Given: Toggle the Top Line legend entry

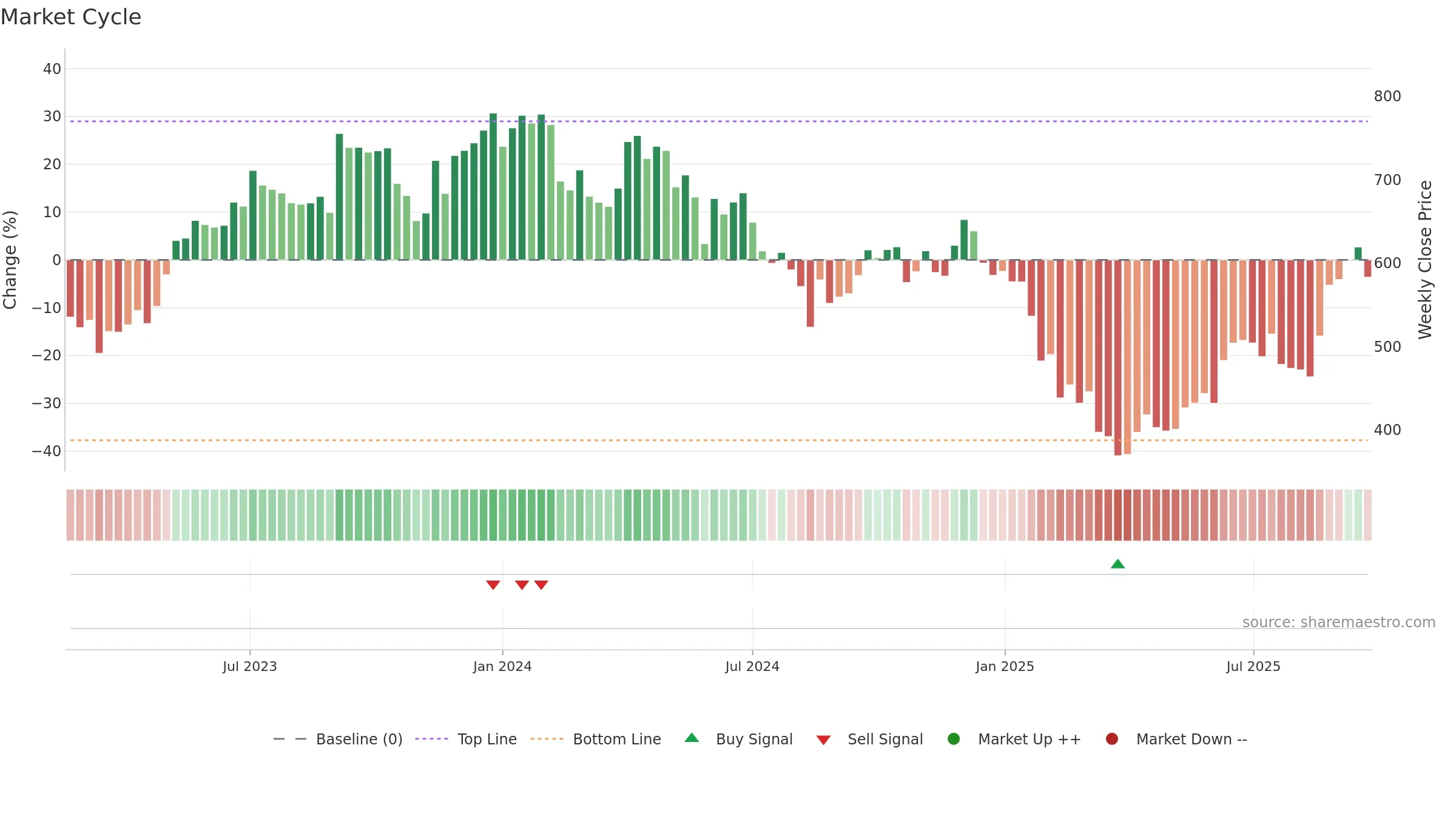Looking at the screenshot, I should pos(466,739).
